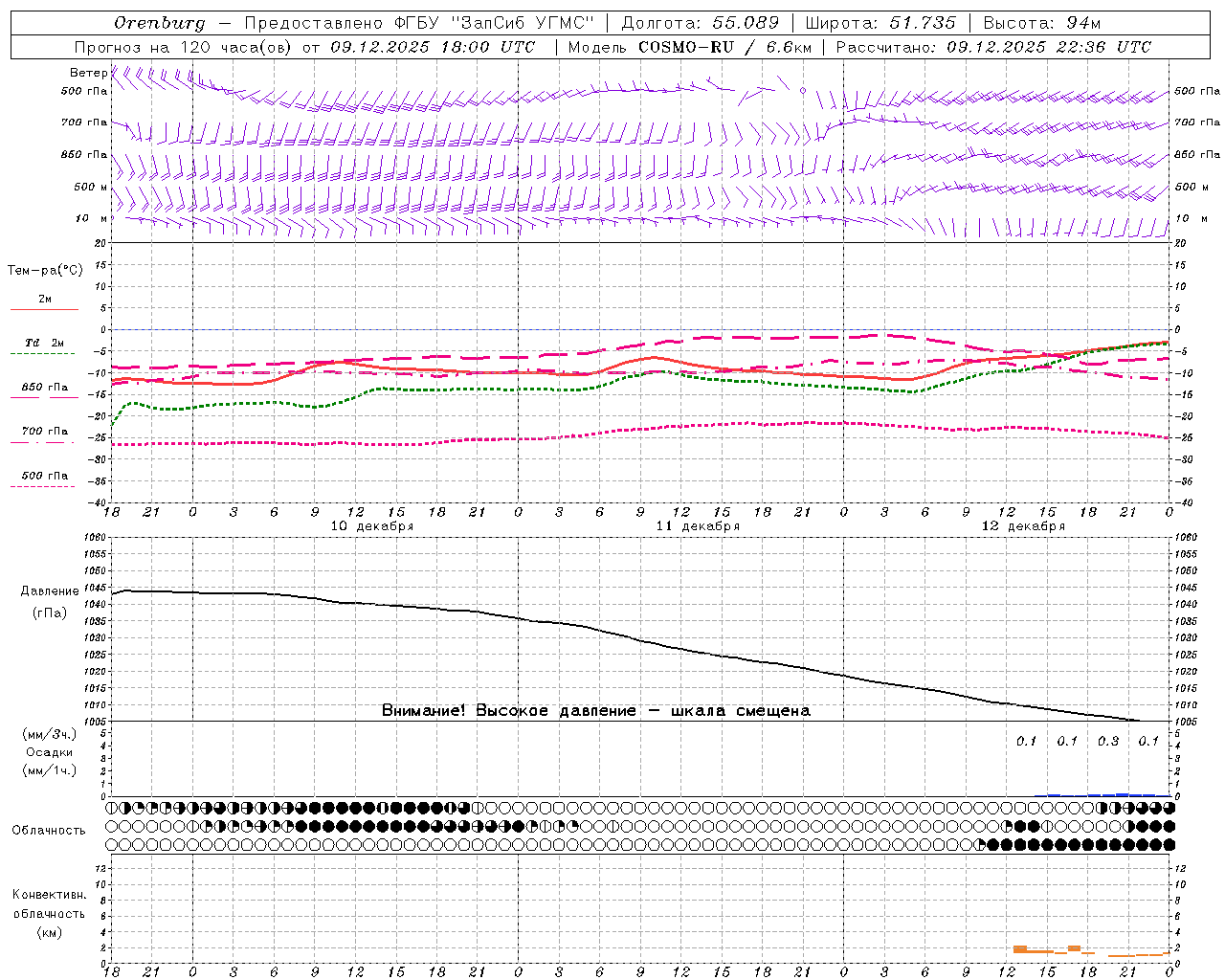The image size is (1225, 980).
Task: Click the 'Тем-ра(°C)' temperature panel label
Action: (x=45, y=271)
